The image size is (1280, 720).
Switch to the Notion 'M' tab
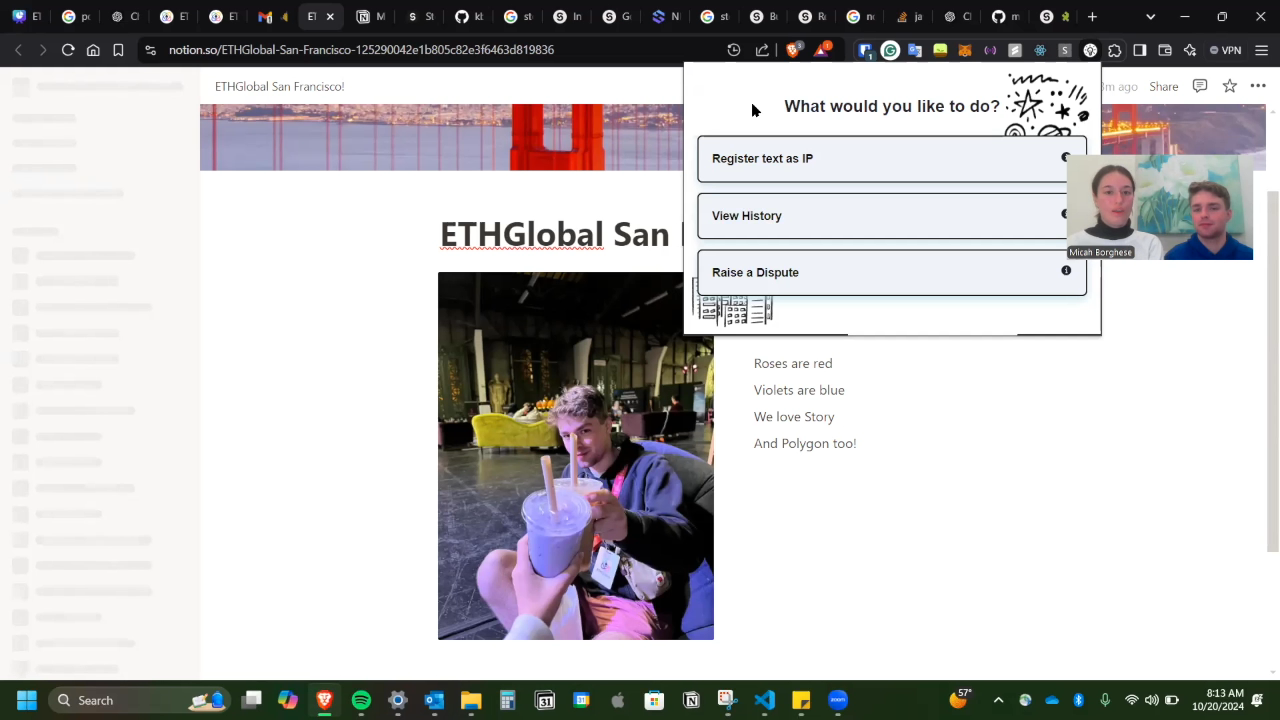pyautogui.click(x=371, y=17)
